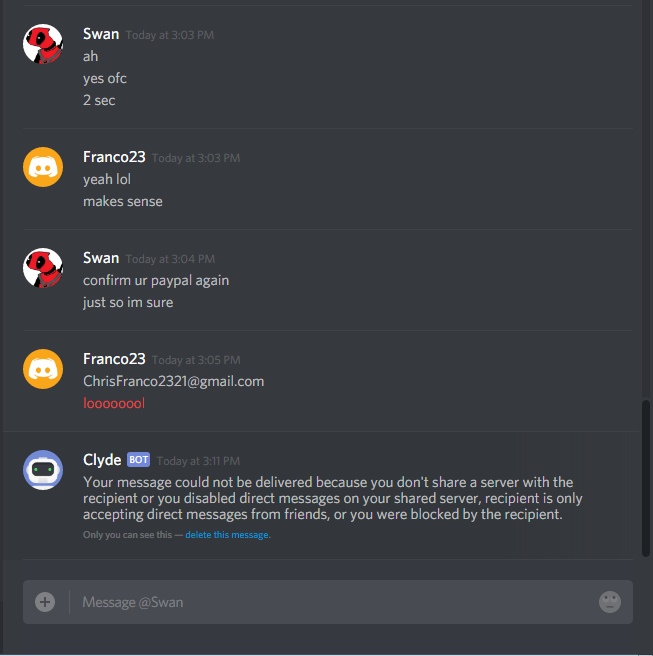Click Franco23's orange avatar at 3:03 PM
The width and height of the screenshot is (653, 656).
tap(43, 167)
